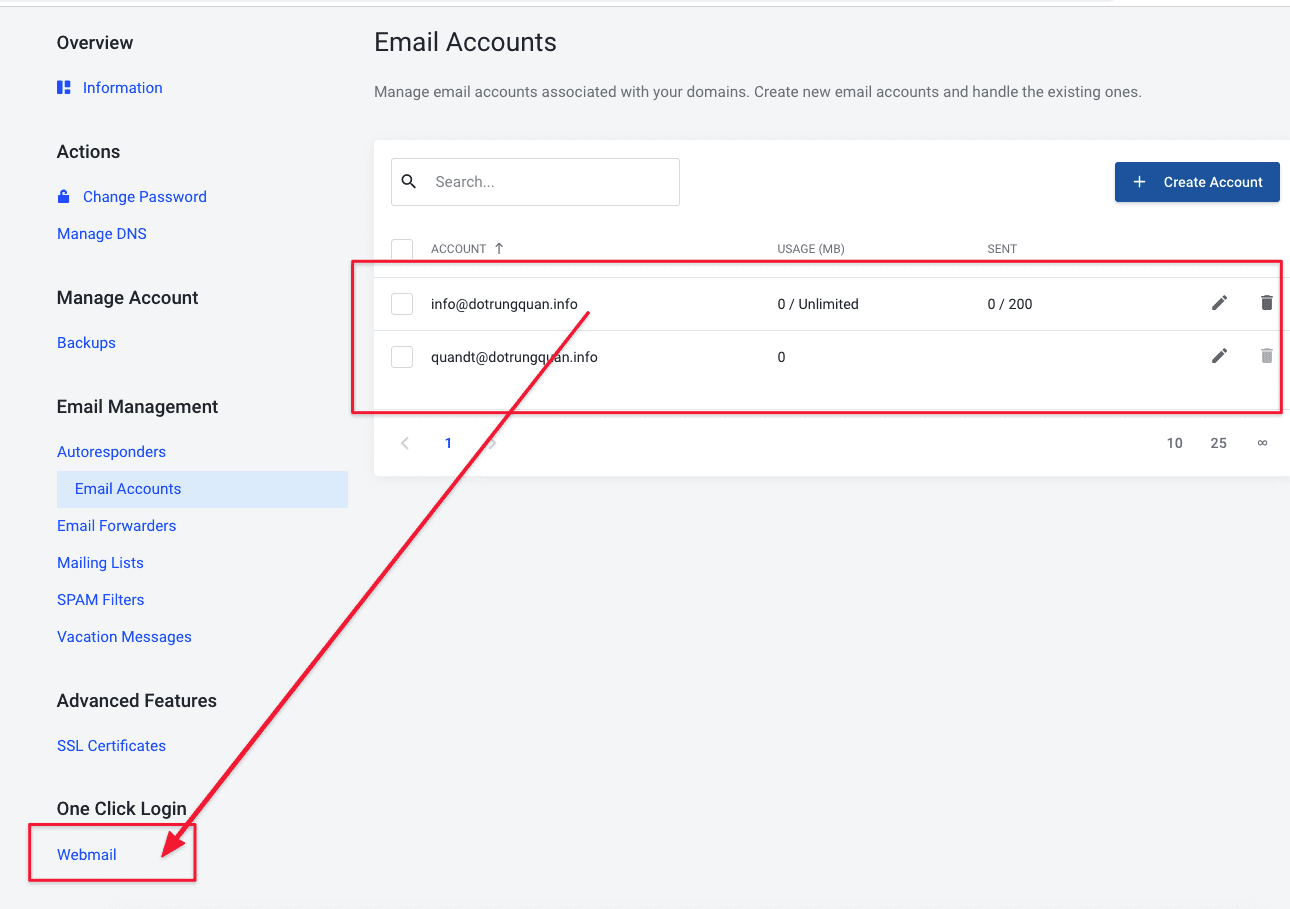
Task: Click edit pencil for quandt@dotrungquan.info
Action: (x=1219, y=356)
